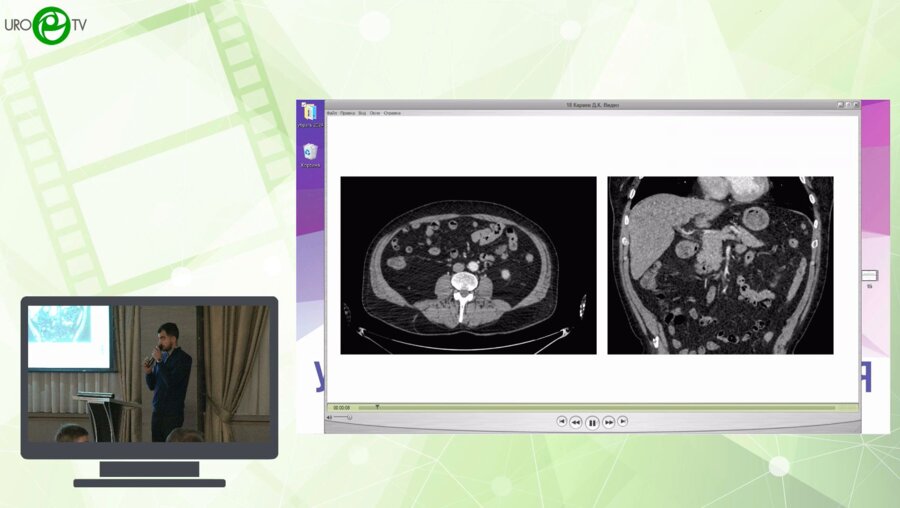The height and width of the screenshot is (508, 900).
Task: Click the speaker camera feed thumbnail
Action: click(149, 373)
